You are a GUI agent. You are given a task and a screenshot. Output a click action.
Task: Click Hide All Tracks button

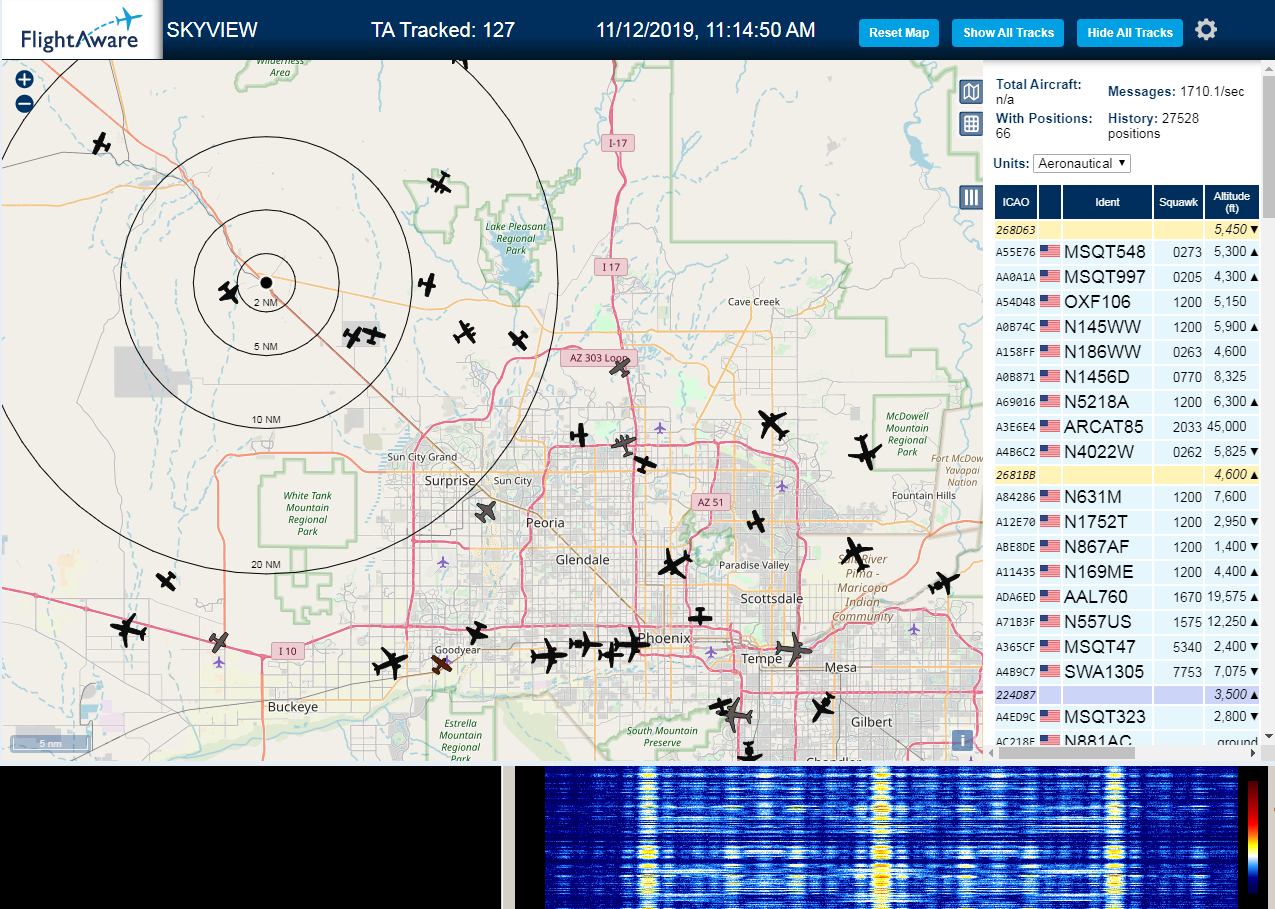pos(1130,33)
